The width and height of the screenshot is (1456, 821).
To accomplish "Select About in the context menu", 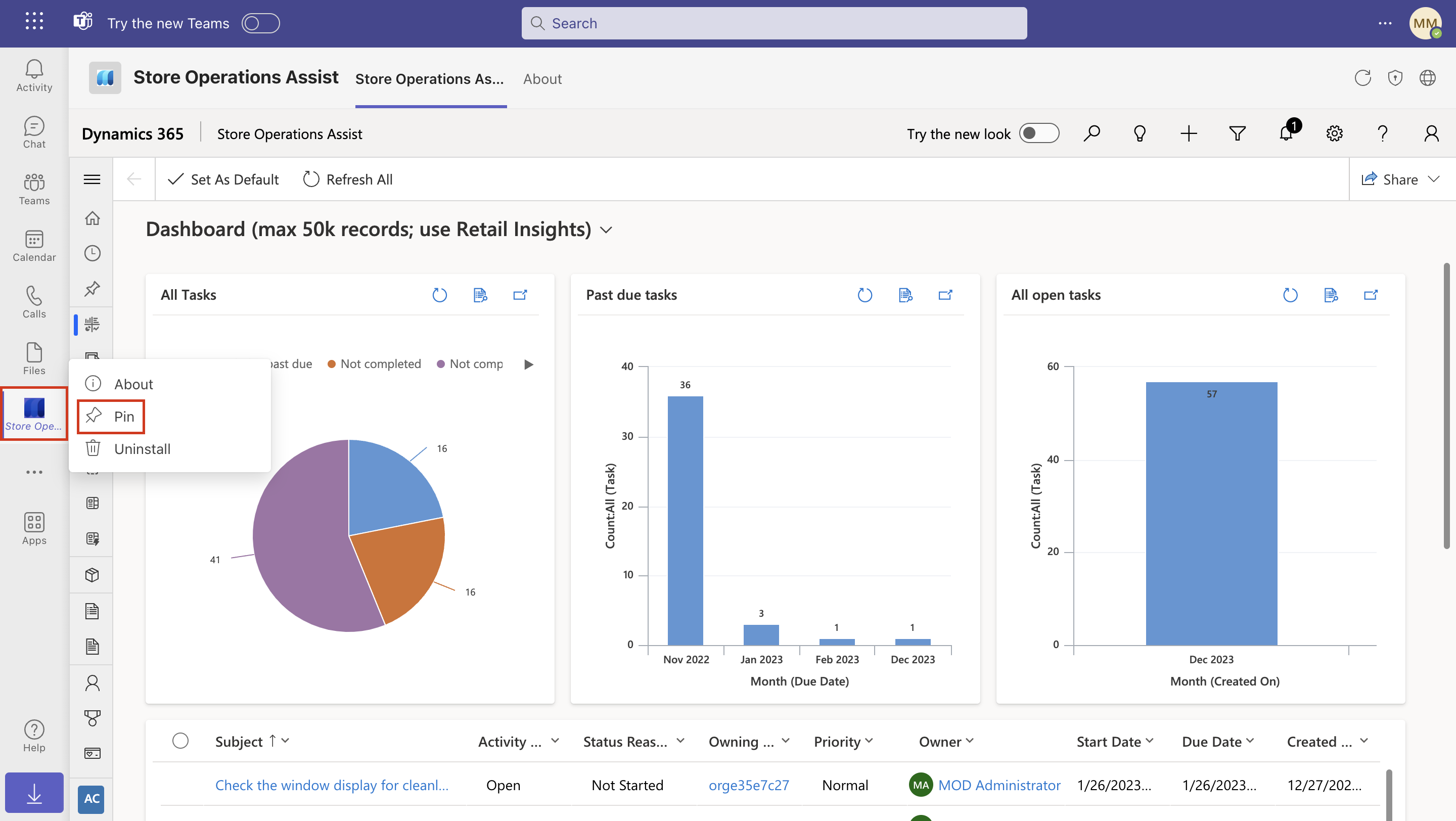I will pyautogui.click(x=169, y=384).
